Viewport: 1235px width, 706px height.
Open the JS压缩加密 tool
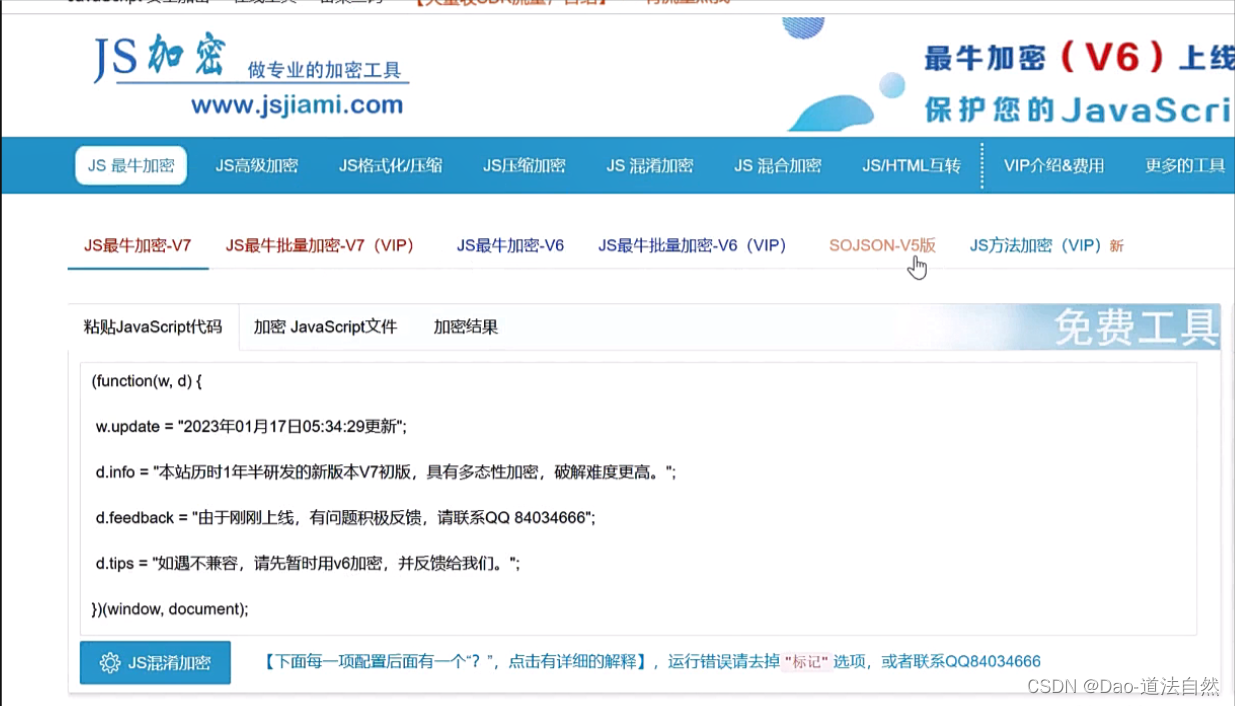(524, 165)
